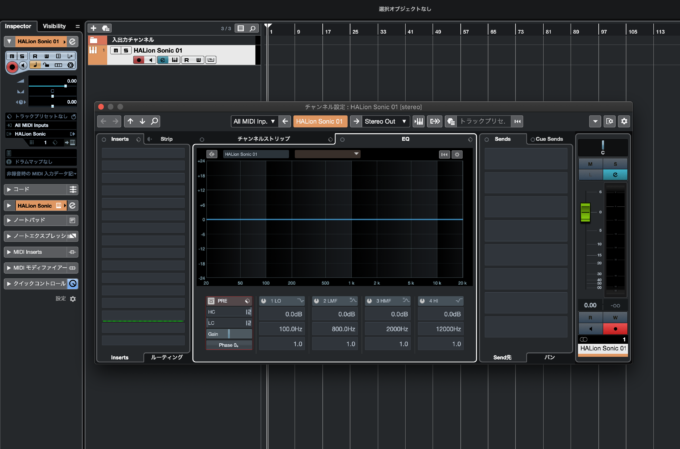This screenshot has height=449, width=680.
Task: Toggle Mute button on the channel strip fader
Action: tap(590, 164)
